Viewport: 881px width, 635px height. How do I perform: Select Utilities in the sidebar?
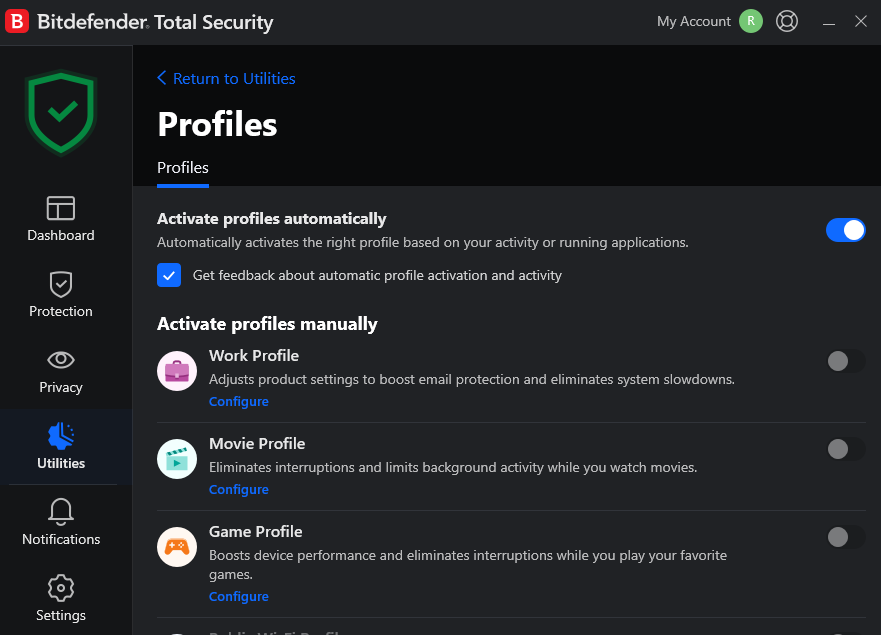tap(61, 447)
